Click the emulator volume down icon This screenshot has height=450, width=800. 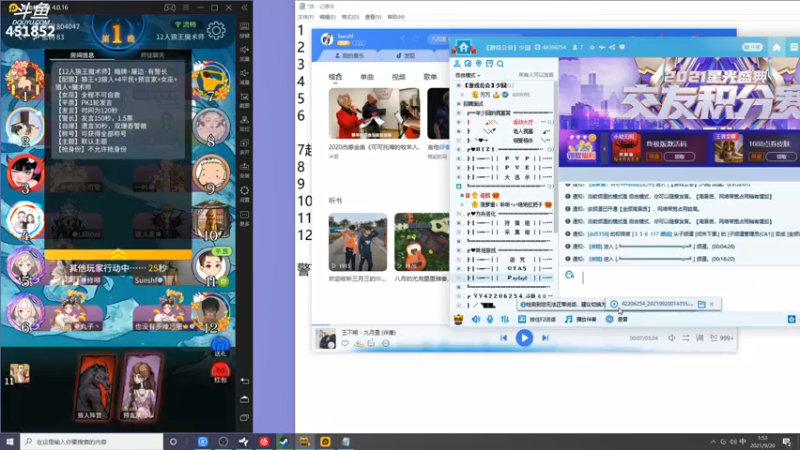point(245,73)
